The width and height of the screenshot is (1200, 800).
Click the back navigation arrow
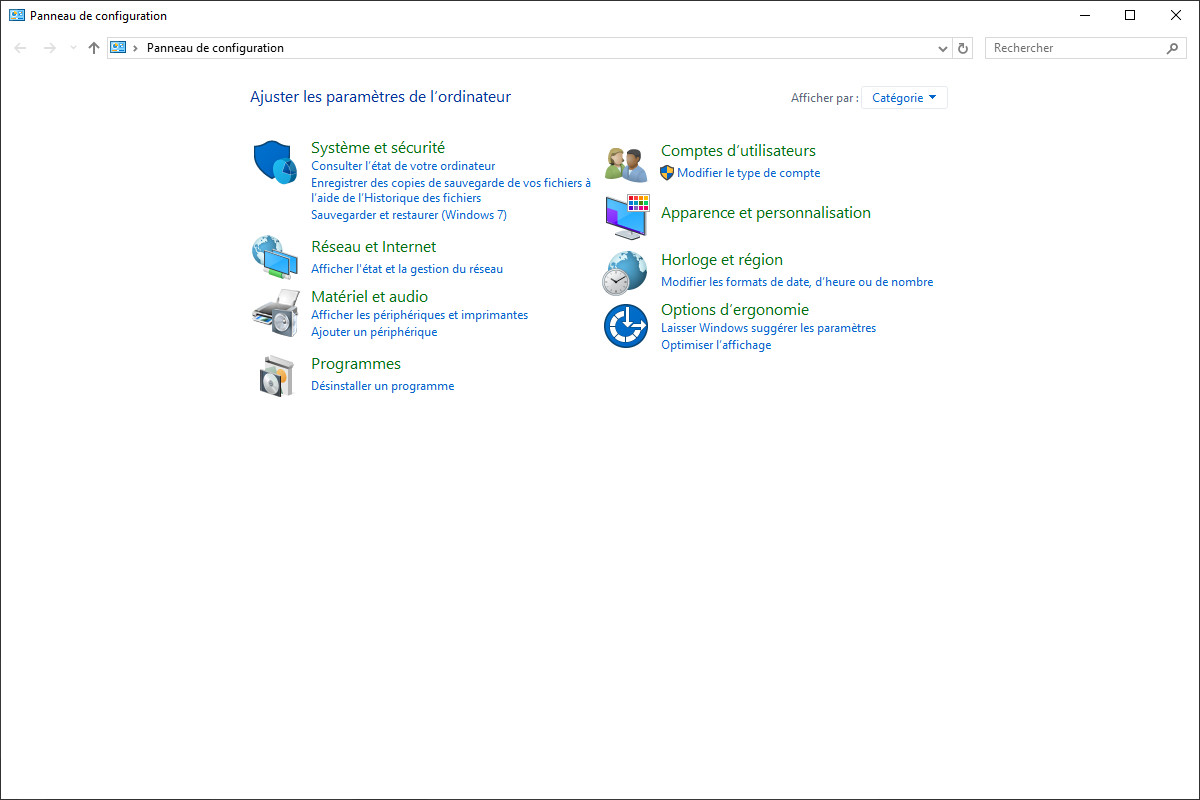(20, 48)
